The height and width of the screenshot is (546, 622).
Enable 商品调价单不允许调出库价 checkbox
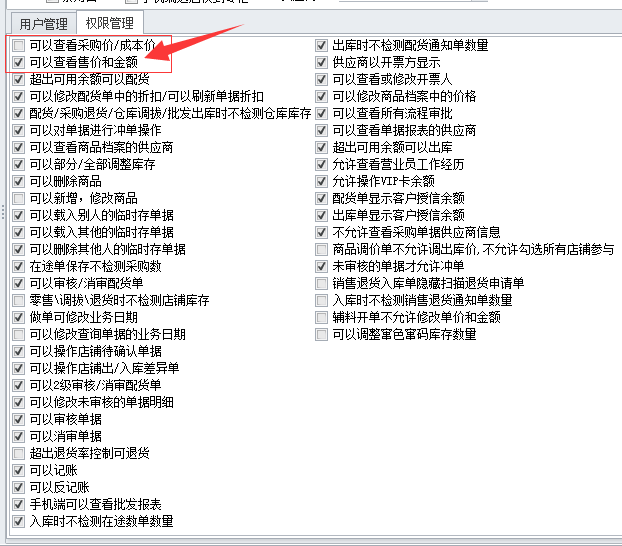321,250
